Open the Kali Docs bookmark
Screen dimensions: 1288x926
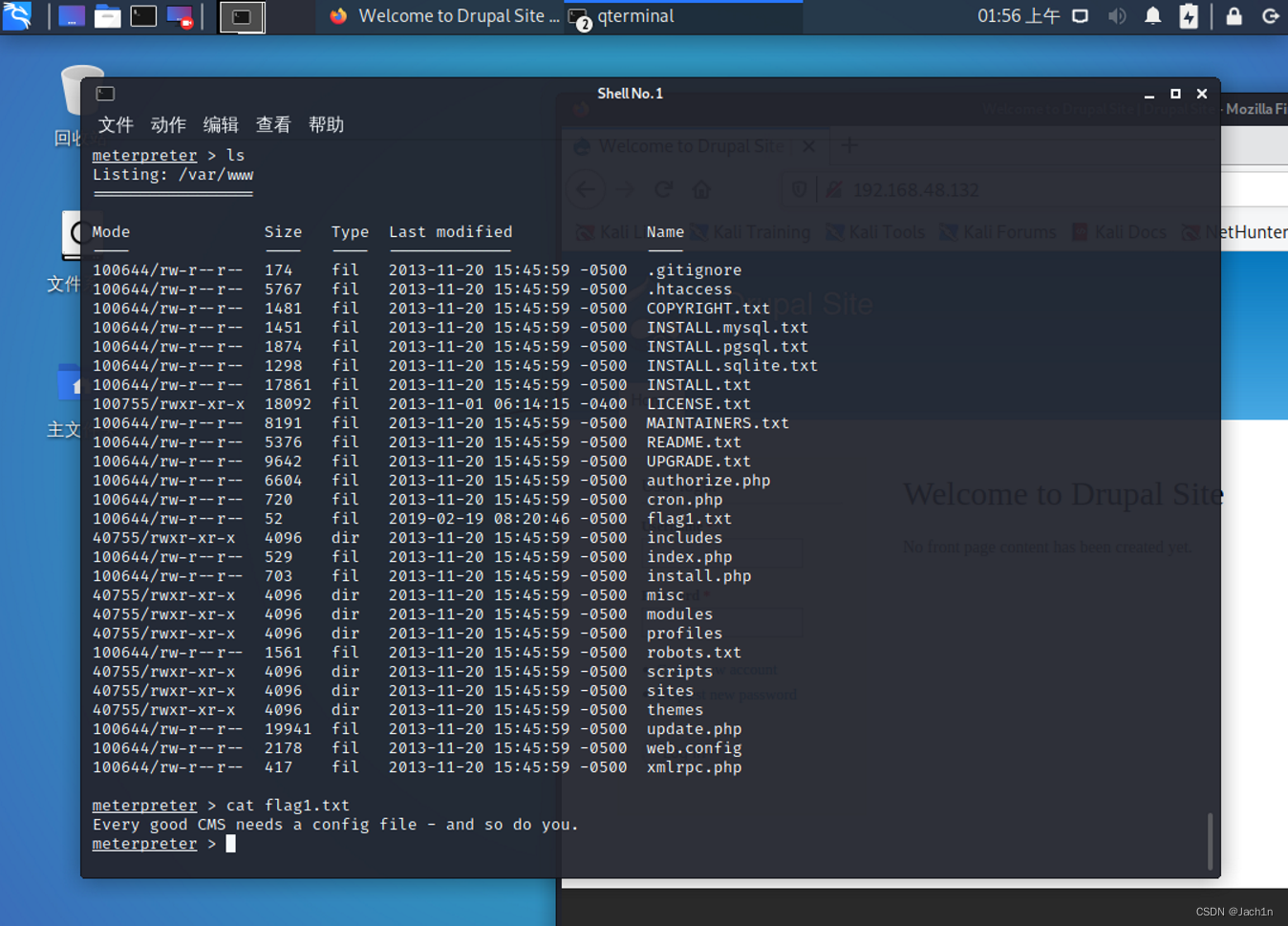(x=1119, y=232)
